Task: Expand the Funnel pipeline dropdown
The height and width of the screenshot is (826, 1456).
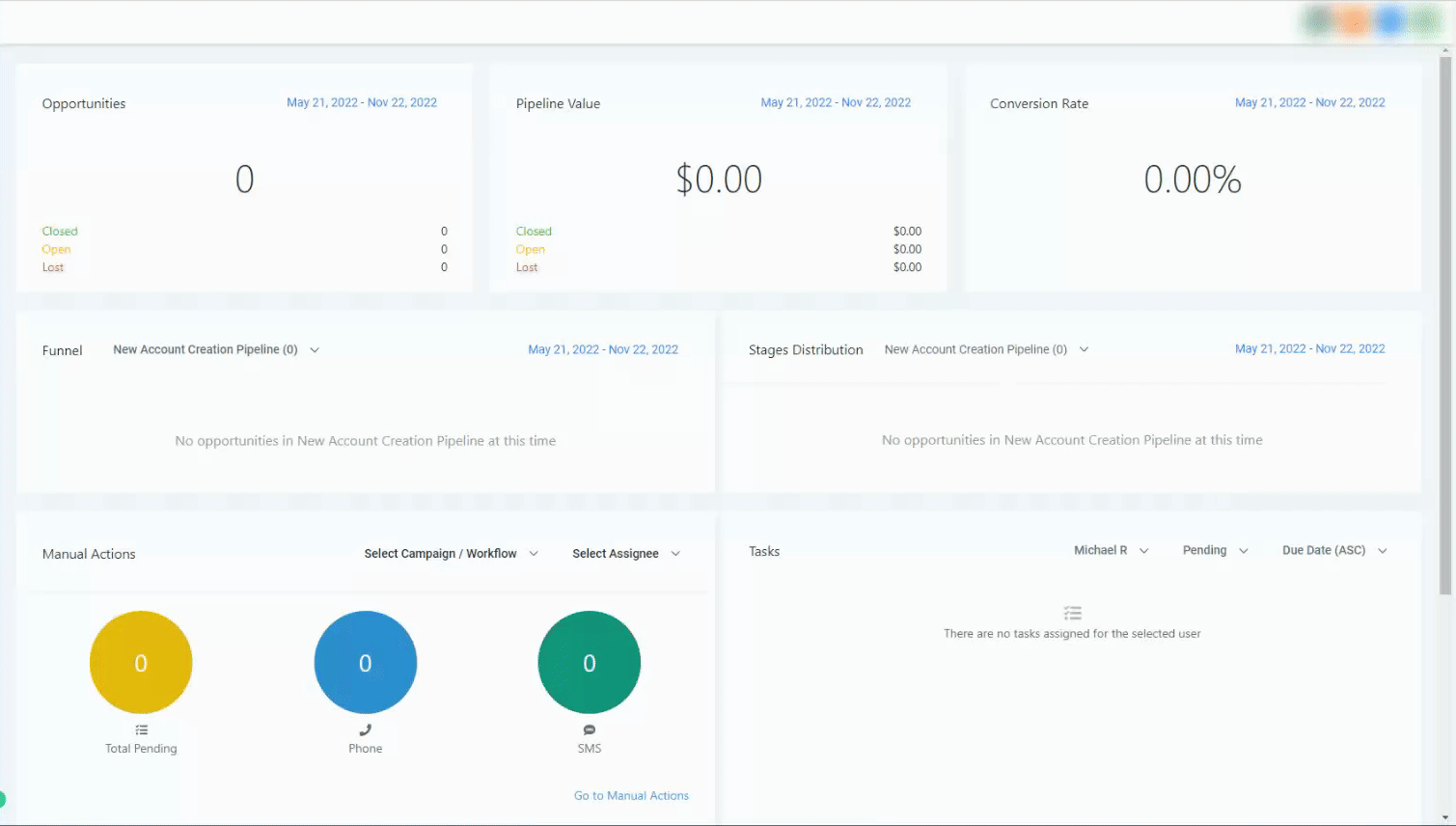Action: 216,349
